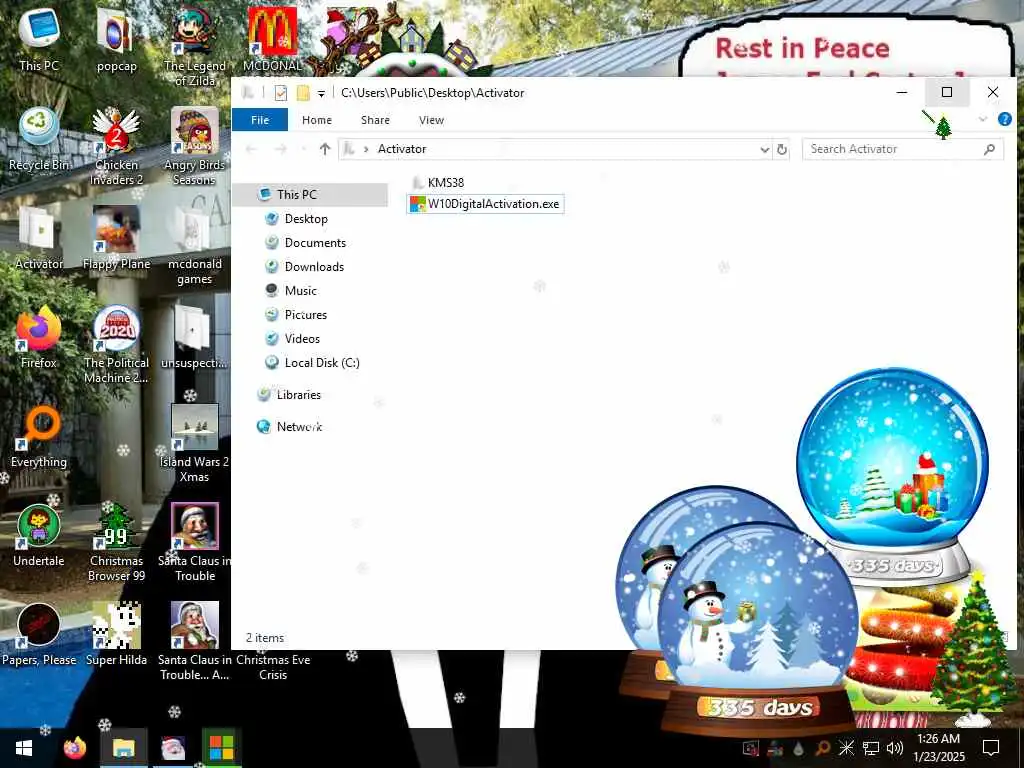Open Videos in navigation pane
This screenshot has width=1024, height=768.
(x=302, y=339)
